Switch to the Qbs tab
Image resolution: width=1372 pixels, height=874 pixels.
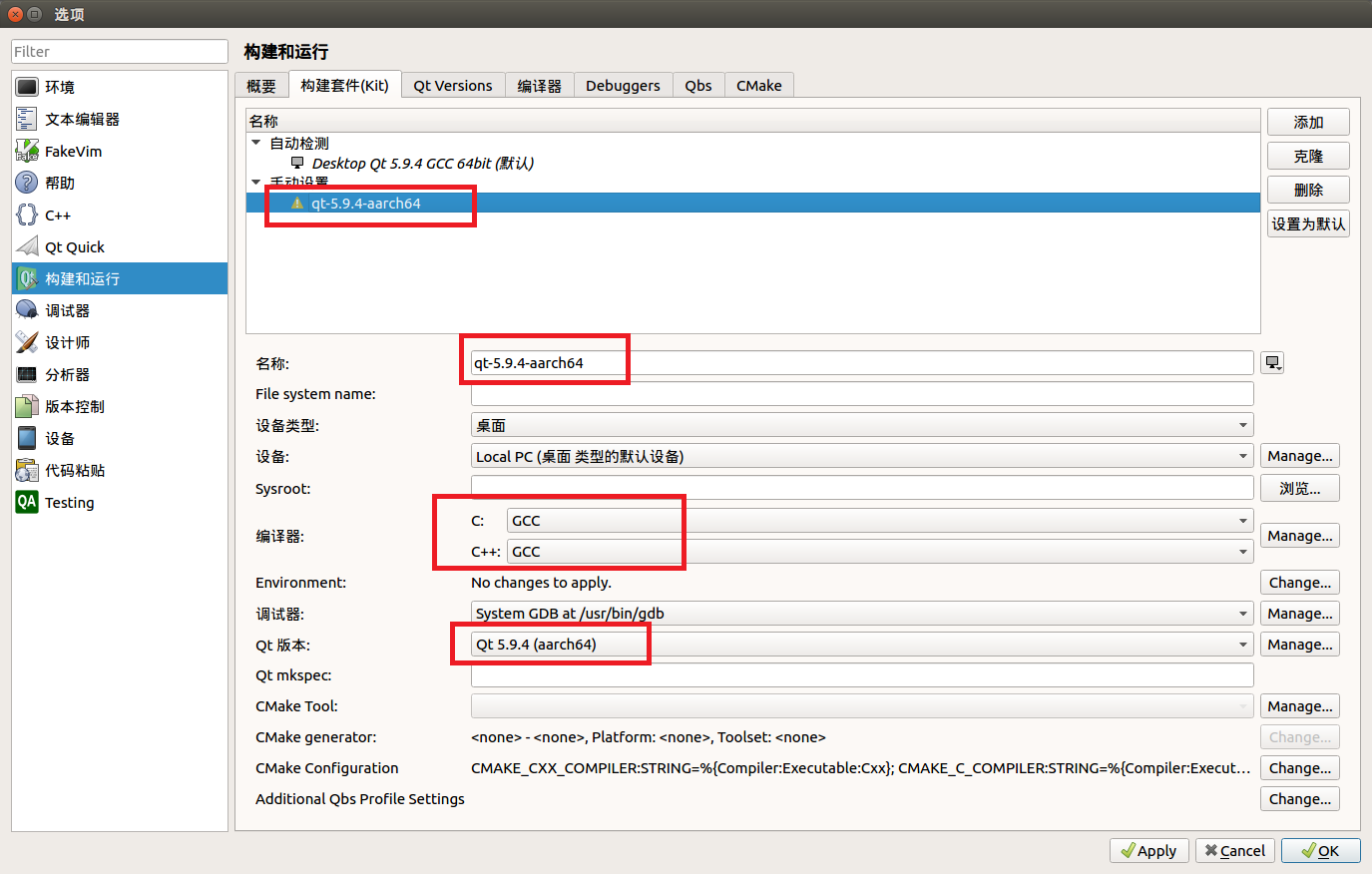[x=698, y=86]
